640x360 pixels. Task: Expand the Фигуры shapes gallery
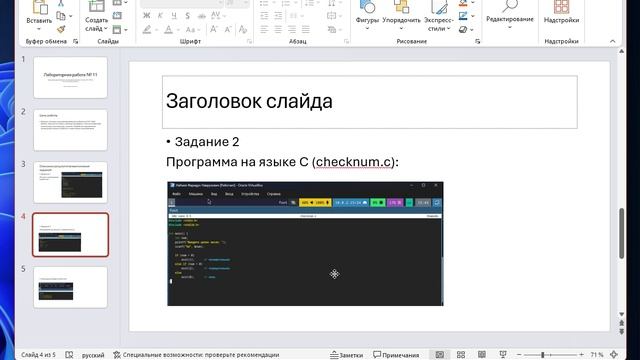pos(367,29)
